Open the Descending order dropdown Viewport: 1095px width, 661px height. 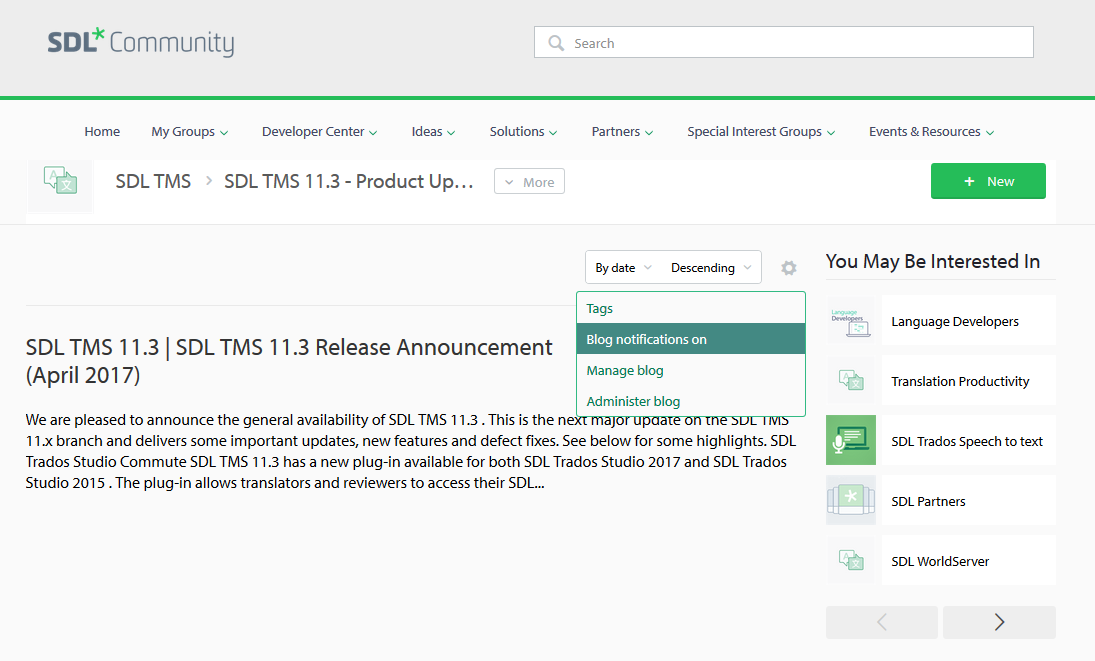pos(711,267)
